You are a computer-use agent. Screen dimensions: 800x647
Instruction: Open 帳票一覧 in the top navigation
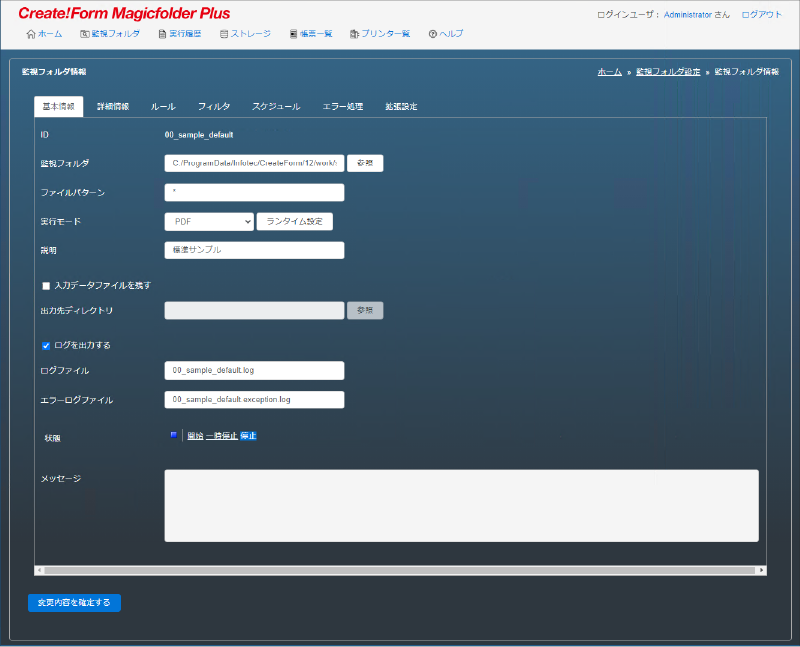point(316,34)
